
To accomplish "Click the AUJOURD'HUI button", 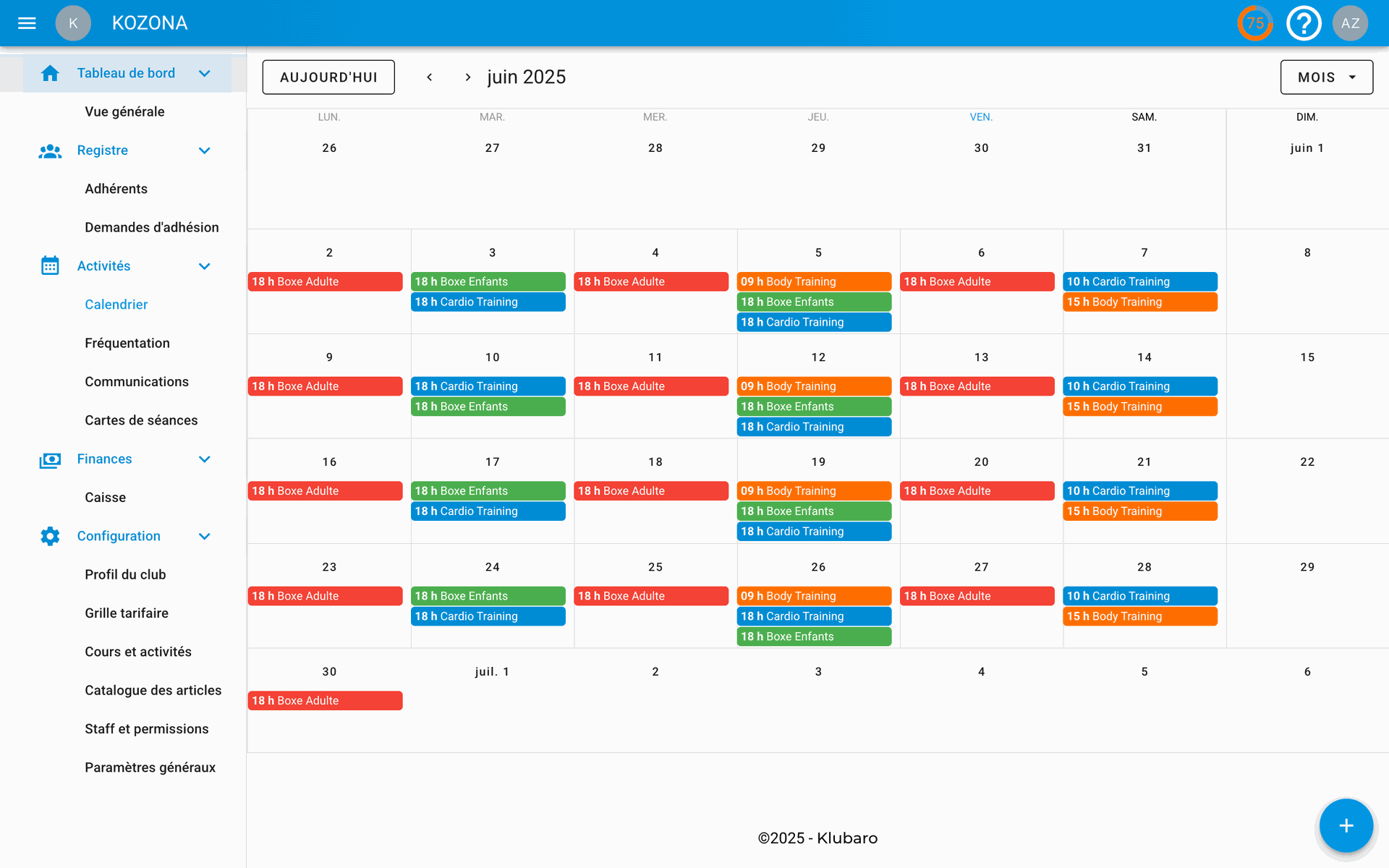I will (328, 77).
